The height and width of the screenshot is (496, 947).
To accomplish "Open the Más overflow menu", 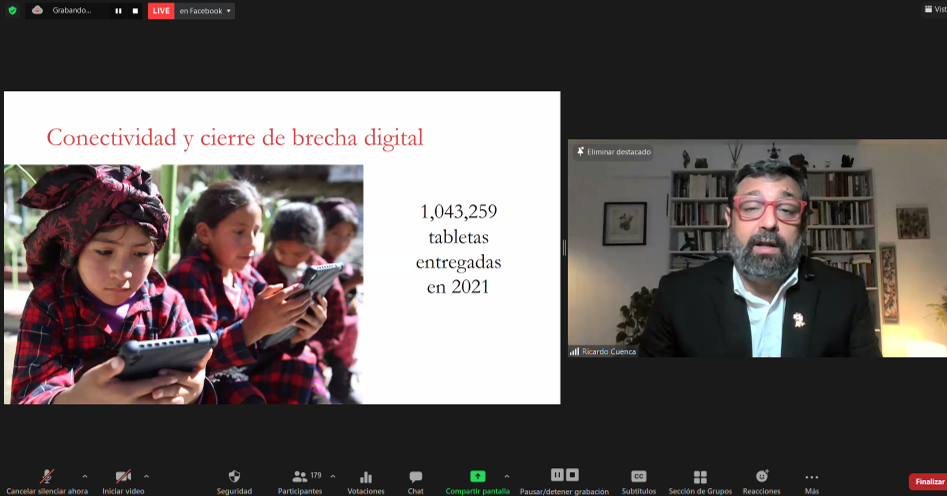I will point(811,478).
